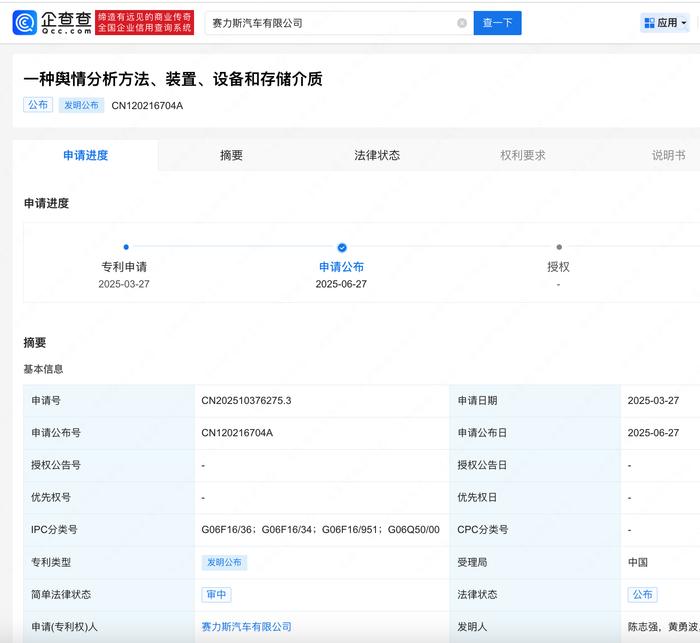
Task: Open the 说明书 tab
Action: [668, 155]
